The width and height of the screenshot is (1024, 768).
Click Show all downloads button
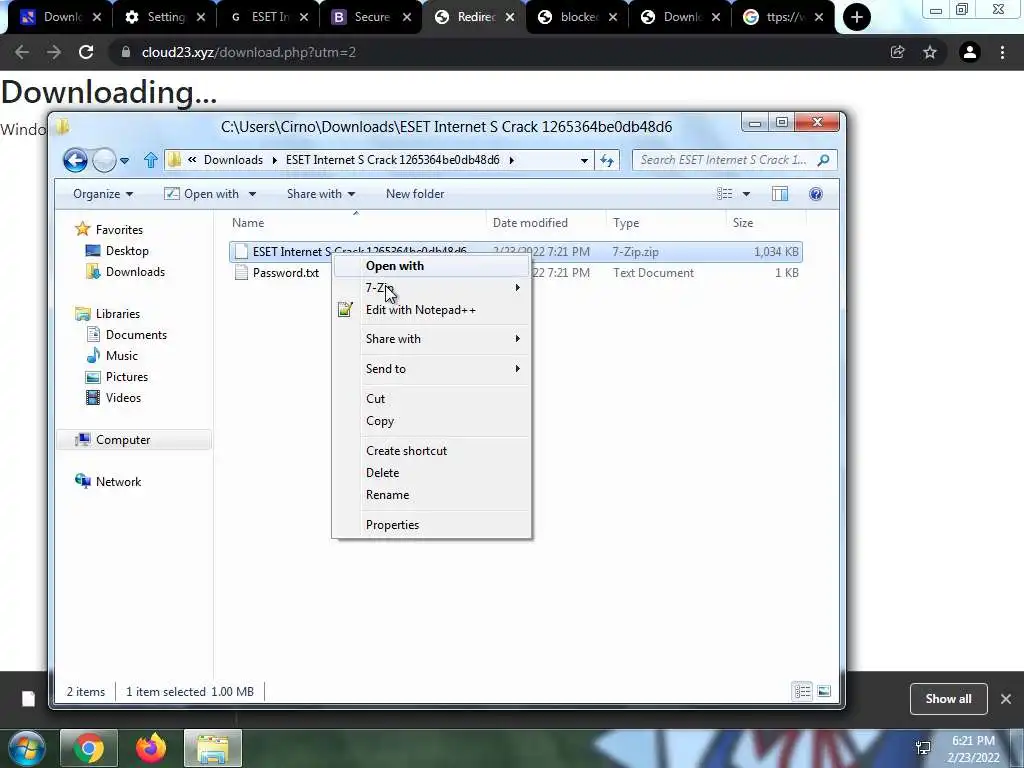coord(948,699)
